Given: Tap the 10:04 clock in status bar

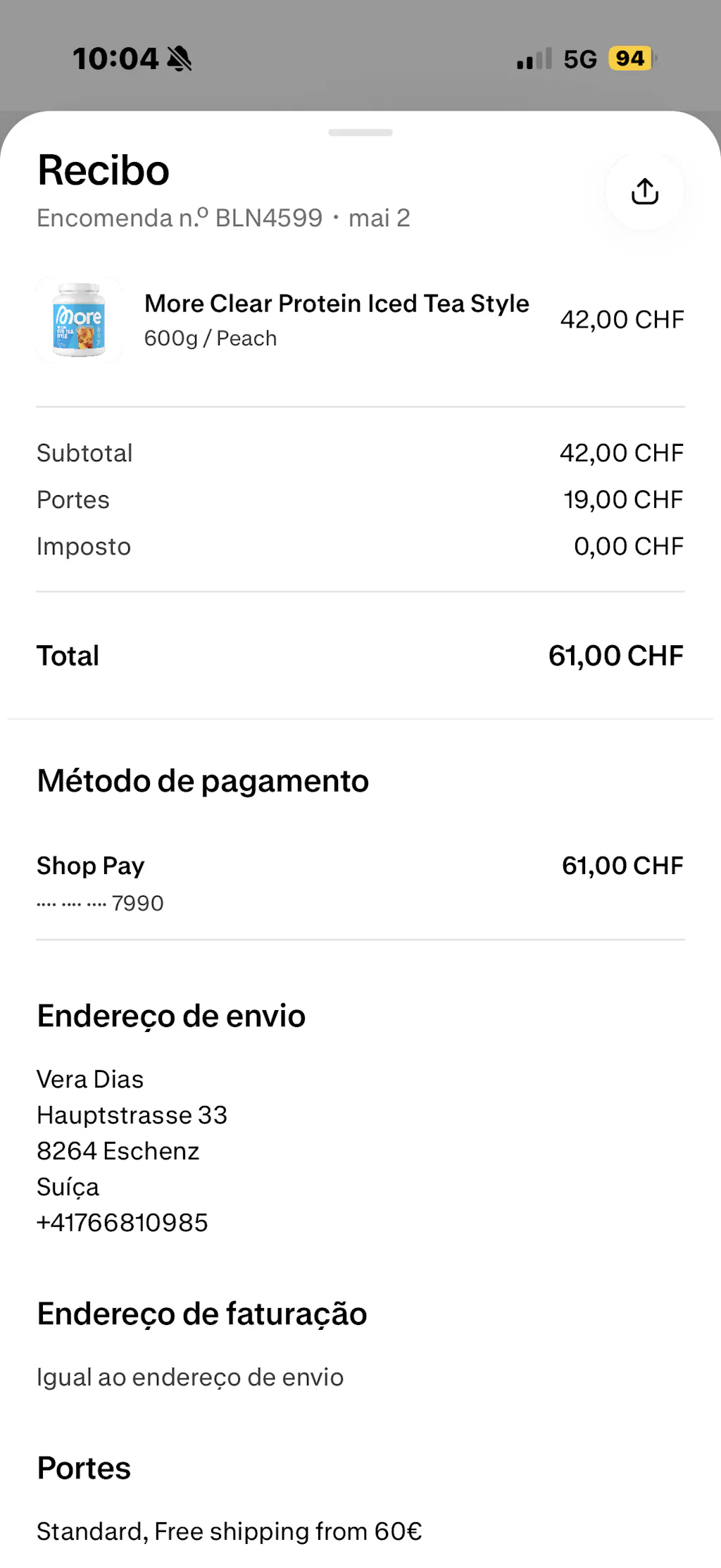Looking at the screenshot, I should click(x=116, y=58).
